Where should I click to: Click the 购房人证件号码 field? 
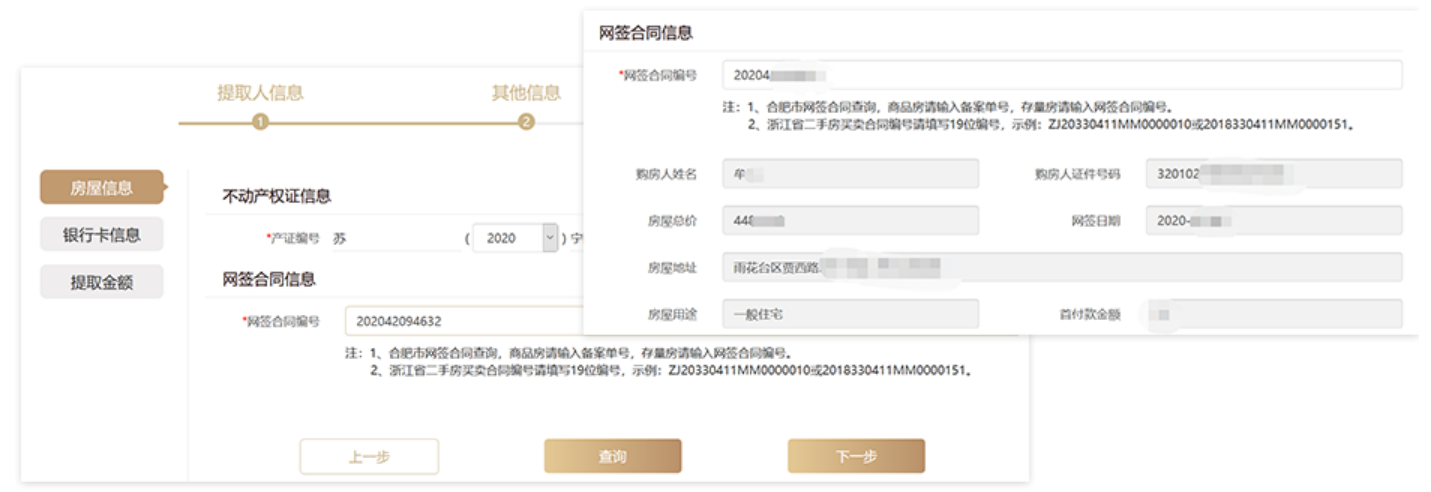1273,174
